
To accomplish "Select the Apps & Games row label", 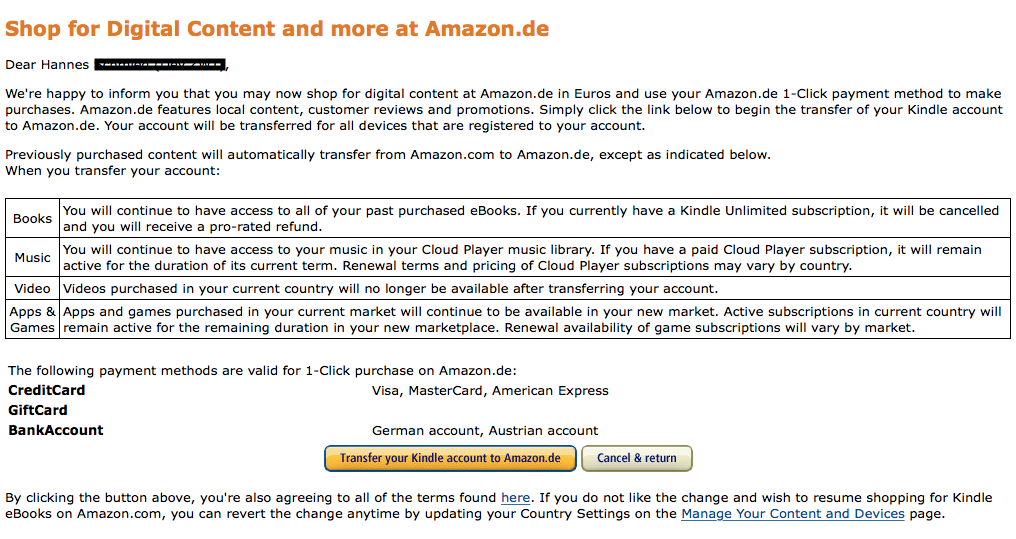I will point(33,320).
